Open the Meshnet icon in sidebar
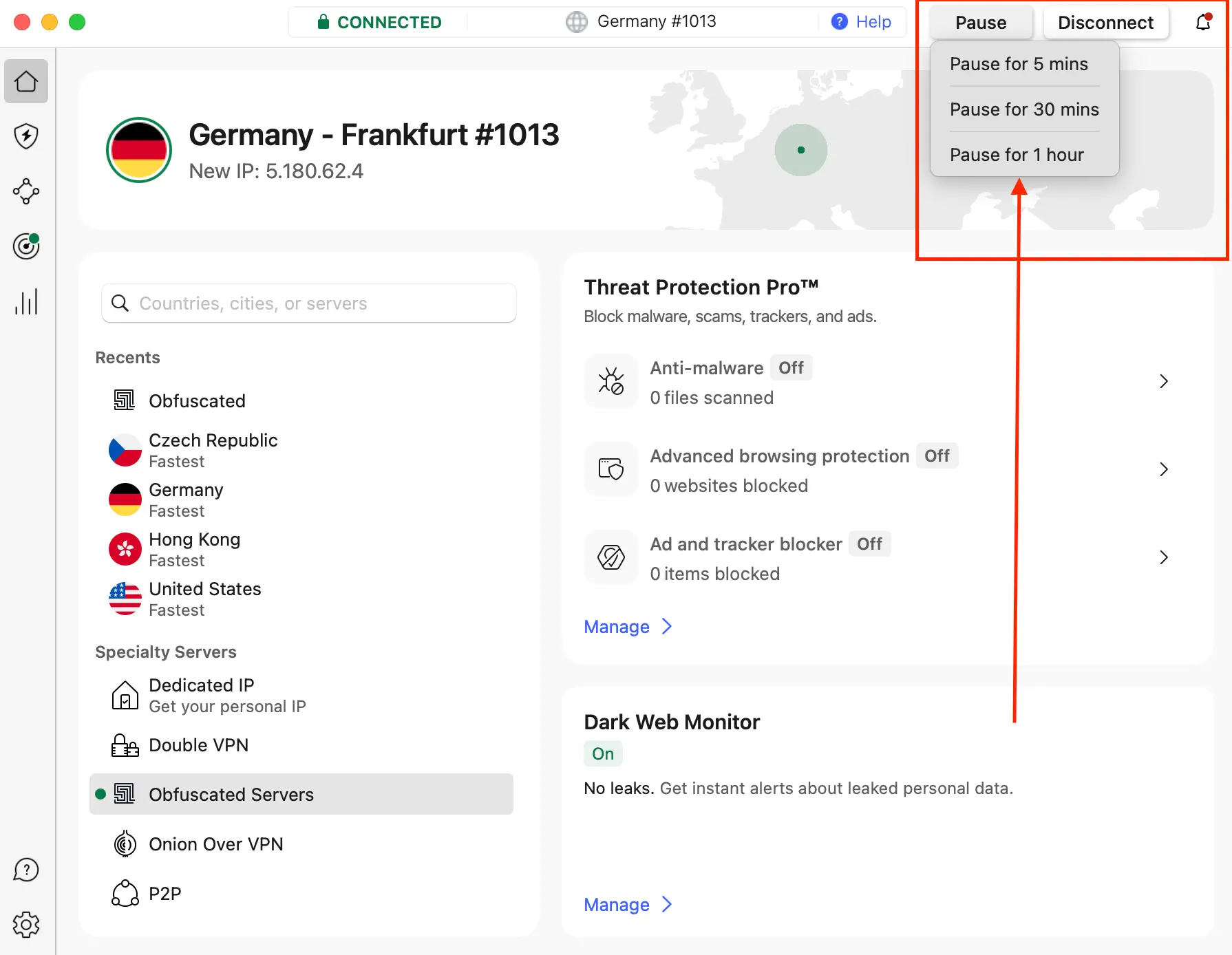 click(26, 191)
